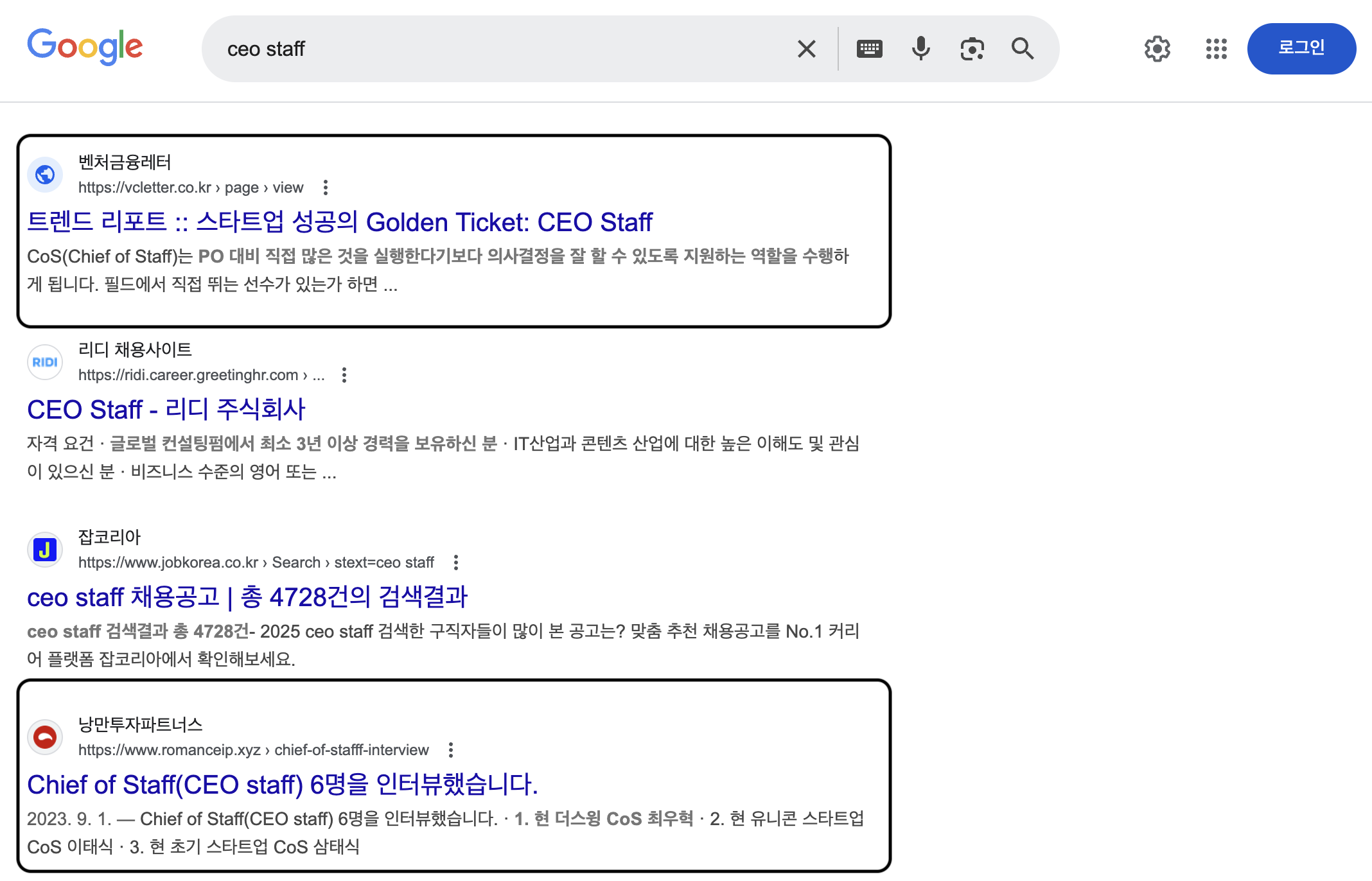1372x881 pixels.
Task: Click the 로그인 sign-in button
Action: 1301,49
